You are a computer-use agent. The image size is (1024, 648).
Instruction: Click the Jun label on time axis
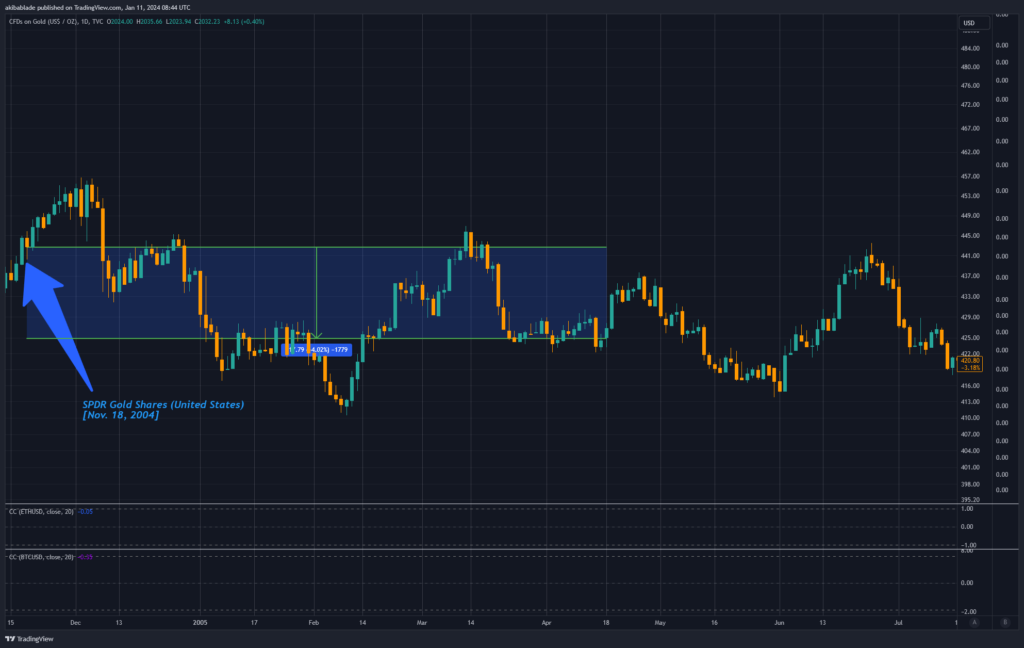pos(777,622)
